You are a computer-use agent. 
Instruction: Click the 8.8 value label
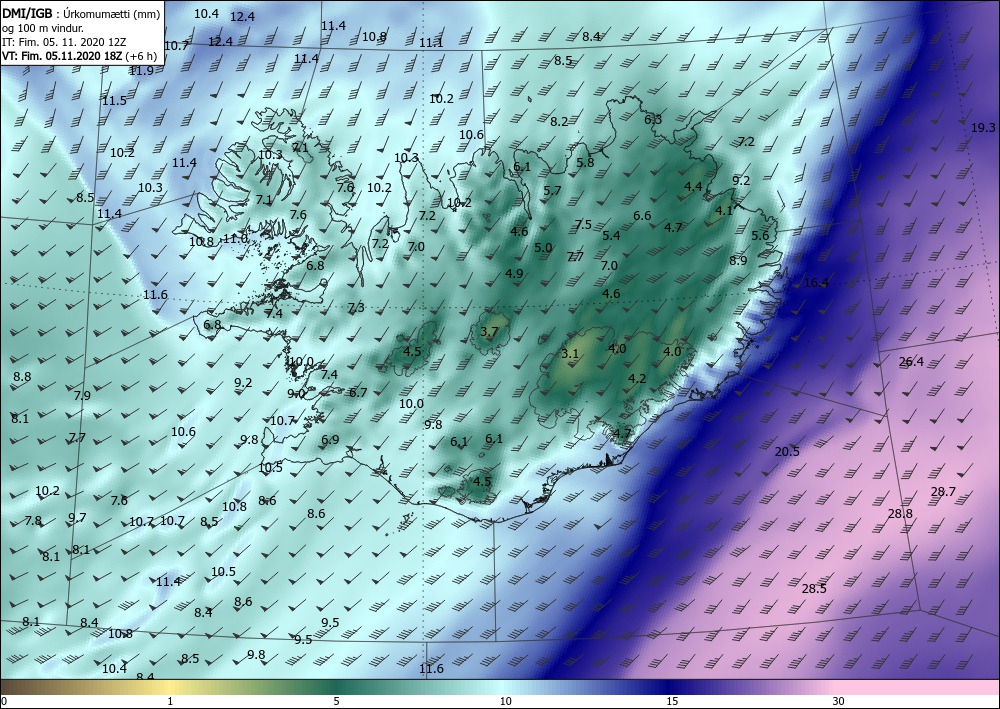coord(22,377)
